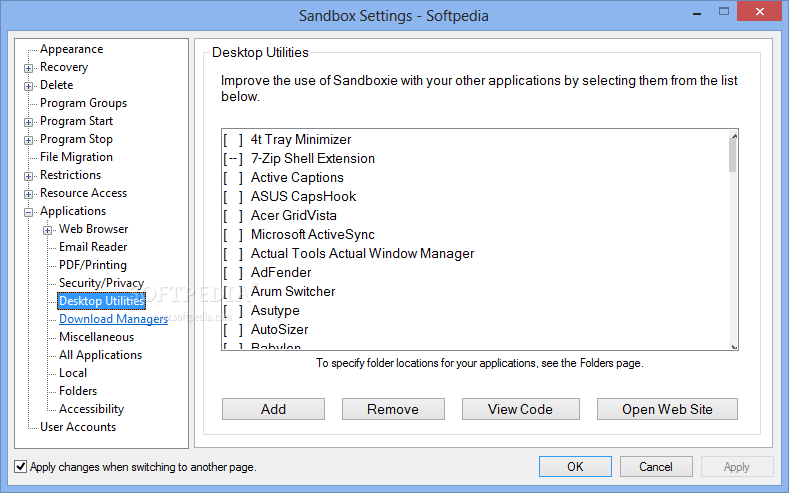Enable the ASUS CapsHook checkbox
Viewport: 789px width, 493px height.
[233, 197]
